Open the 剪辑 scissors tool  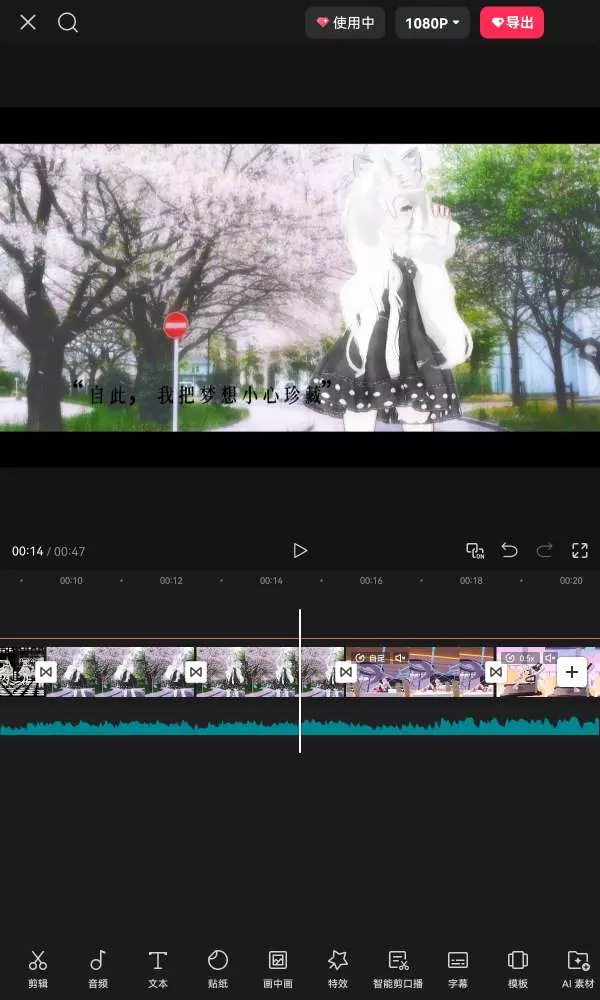click(x=38, y=969)
